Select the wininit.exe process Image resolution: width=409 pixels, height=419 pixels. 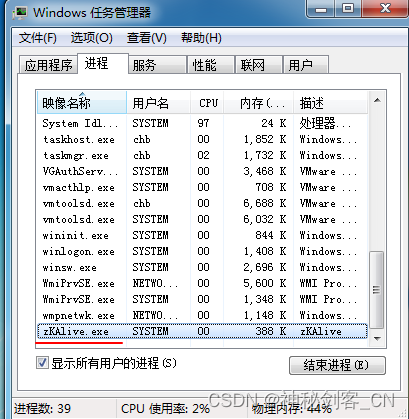pos(202,235)
